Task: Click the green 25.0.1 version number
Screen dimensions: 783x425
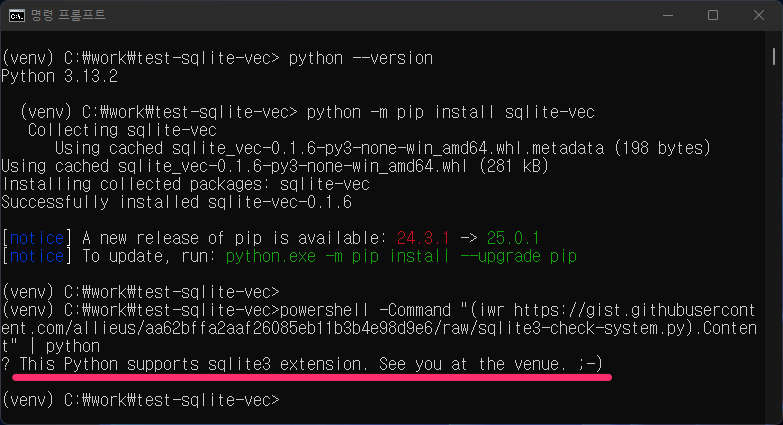Action: (513, 238)
